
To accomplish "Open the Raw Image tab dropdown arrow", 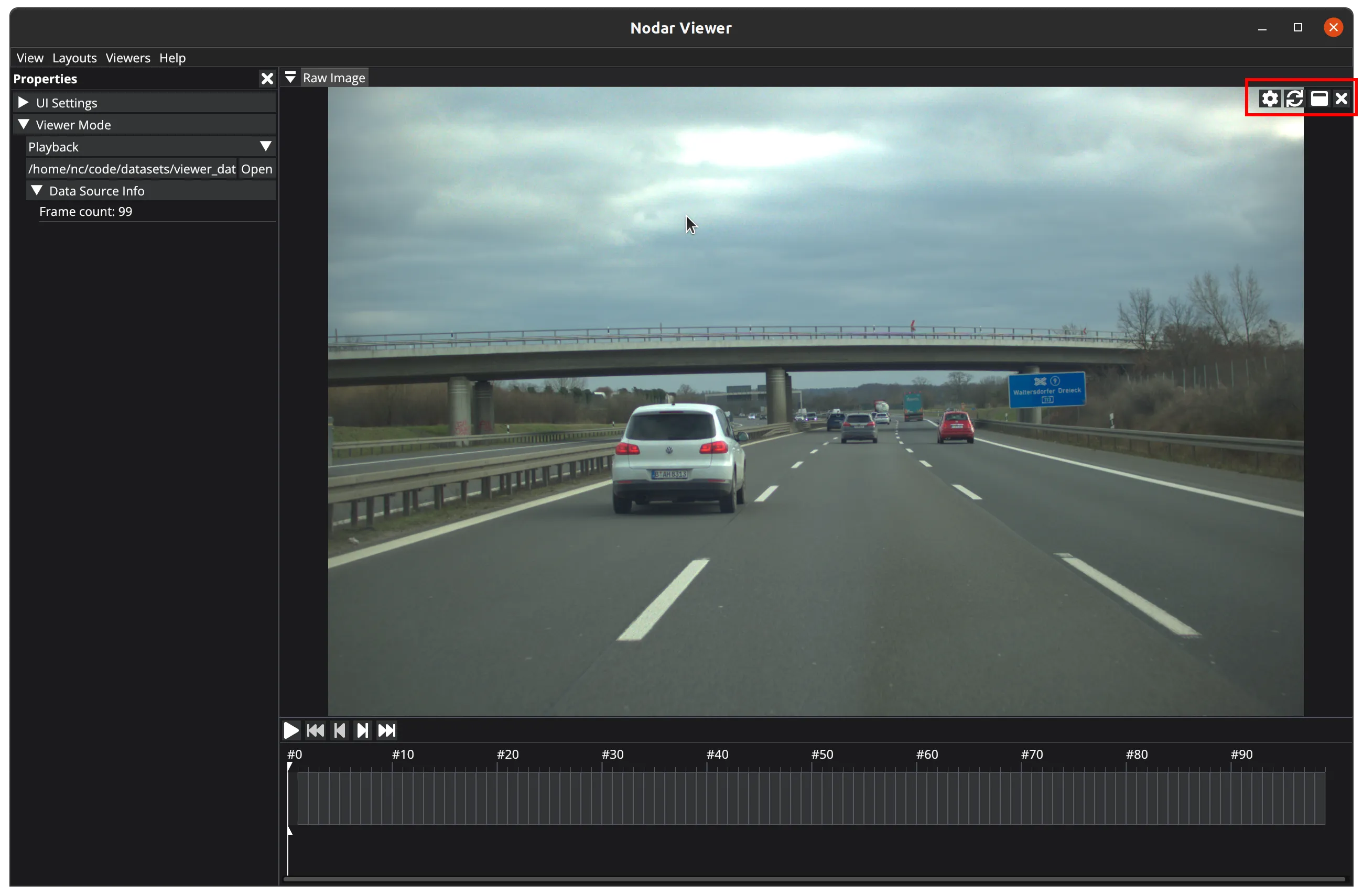I will pyautogui.click(x=290, y=78).
